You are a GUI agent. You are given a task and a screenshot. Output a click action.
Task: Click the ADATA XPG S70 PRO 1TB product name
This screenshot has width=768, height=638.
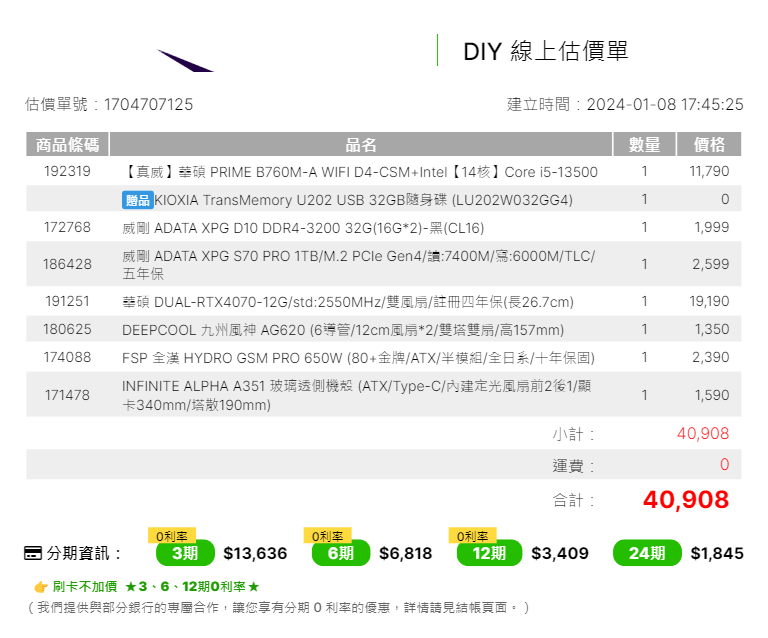point(359,265)
